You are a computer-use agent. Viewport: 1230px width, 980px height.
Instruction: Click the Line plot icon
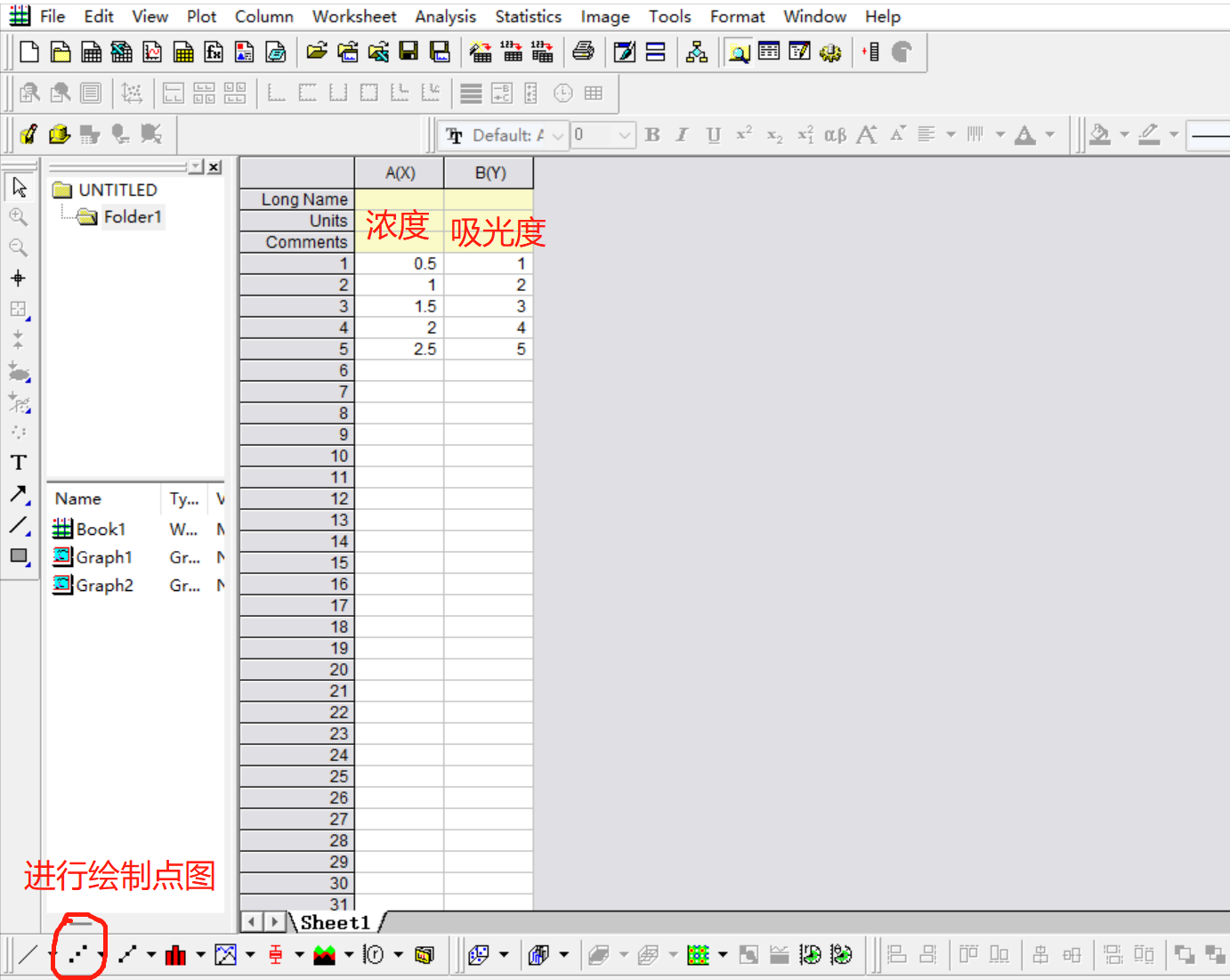click(x=28, y=955)
